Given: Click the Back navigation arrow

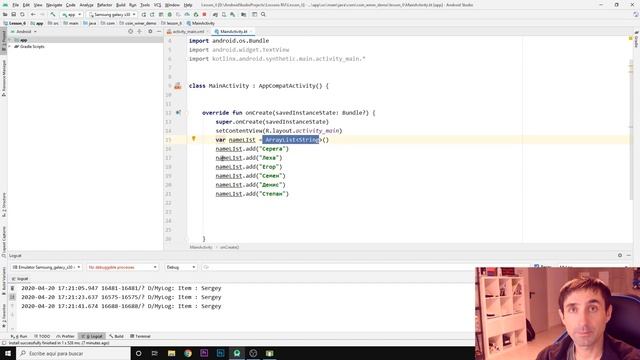Looking at the screenshot, I should 33,14.
